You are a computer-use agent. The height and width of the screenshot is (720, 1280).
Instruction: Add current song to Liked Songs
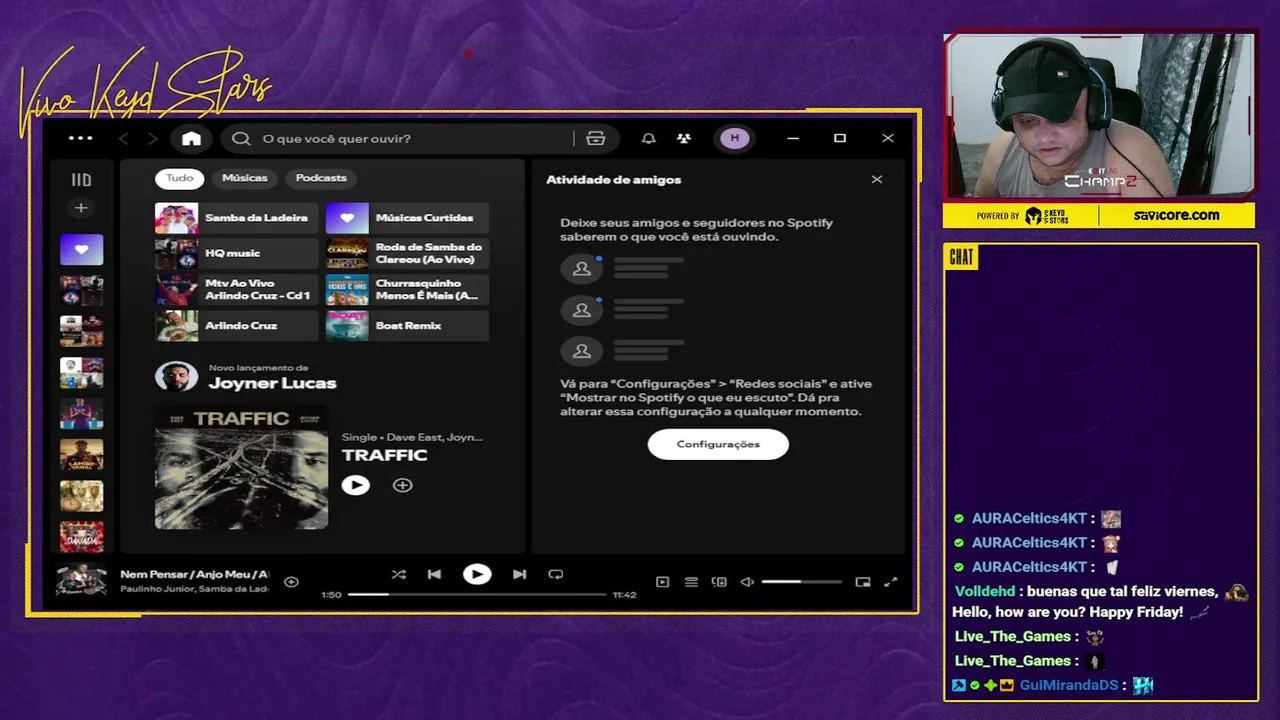291,582
